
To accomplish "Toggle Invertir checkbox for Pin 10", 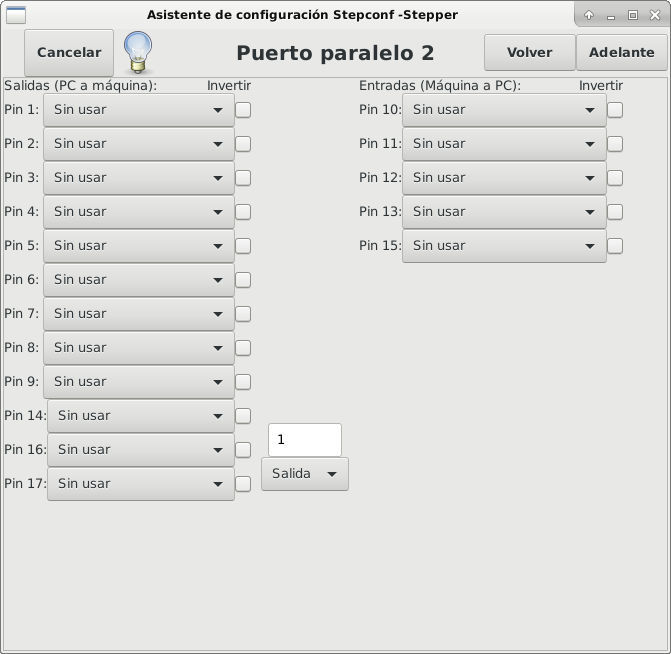I will pyautogui.click(x=615, y=110).
